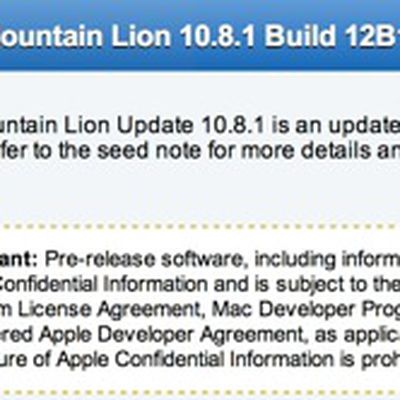Click 'Confidential Information' in the second notice line
This screenshot has width=400, height=400.
pos(104,284)
